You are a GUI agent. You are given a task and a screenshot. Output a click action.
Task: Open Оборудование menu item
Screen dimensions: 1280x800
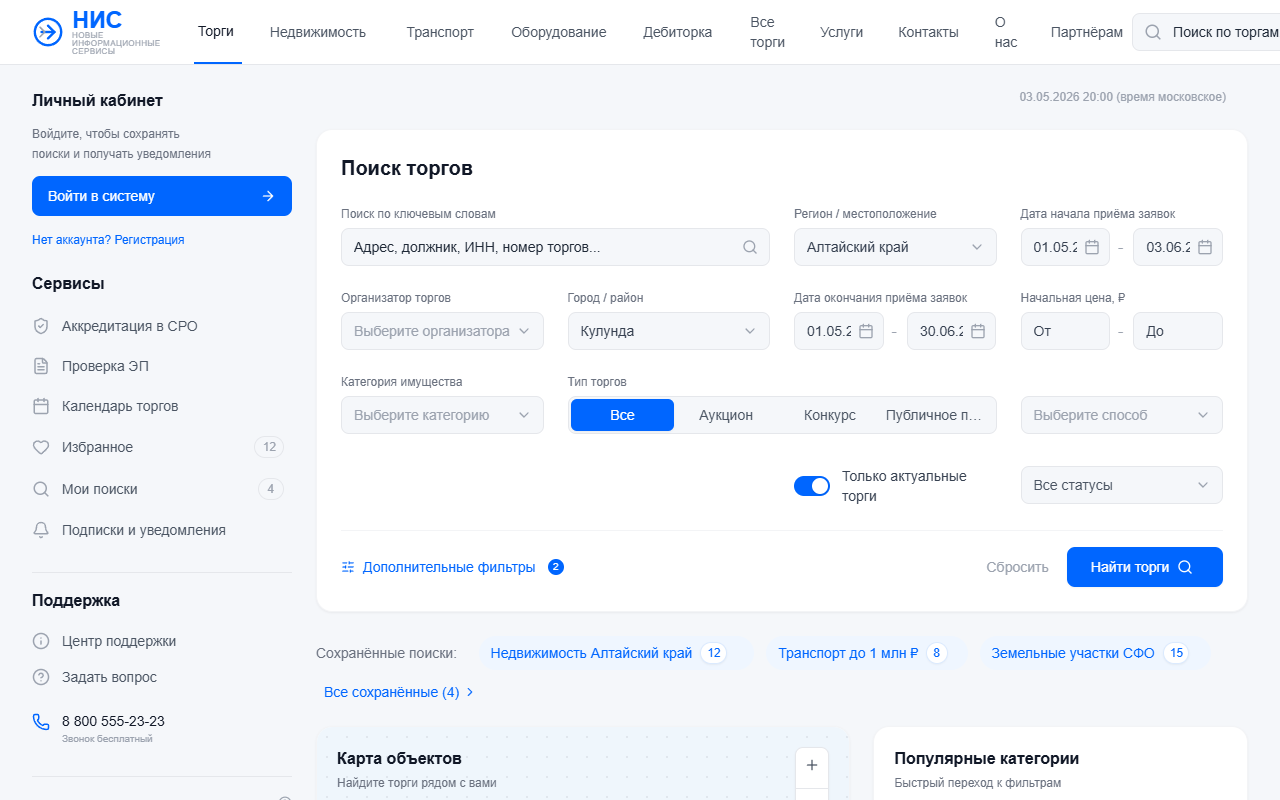(559, 32)
